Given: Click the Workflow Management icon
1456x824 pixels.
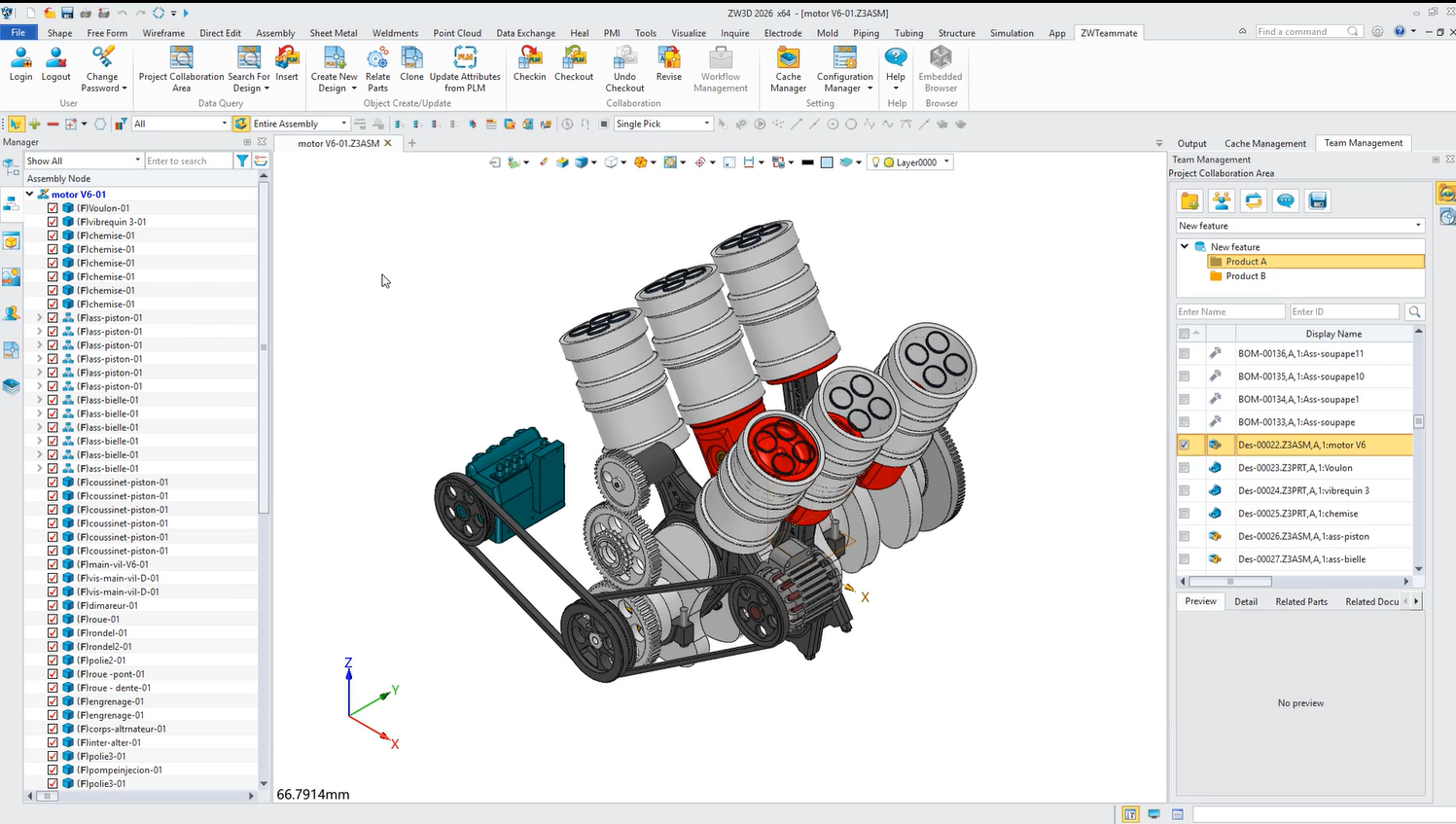Looking at the screenshot, I should point(721,69).
